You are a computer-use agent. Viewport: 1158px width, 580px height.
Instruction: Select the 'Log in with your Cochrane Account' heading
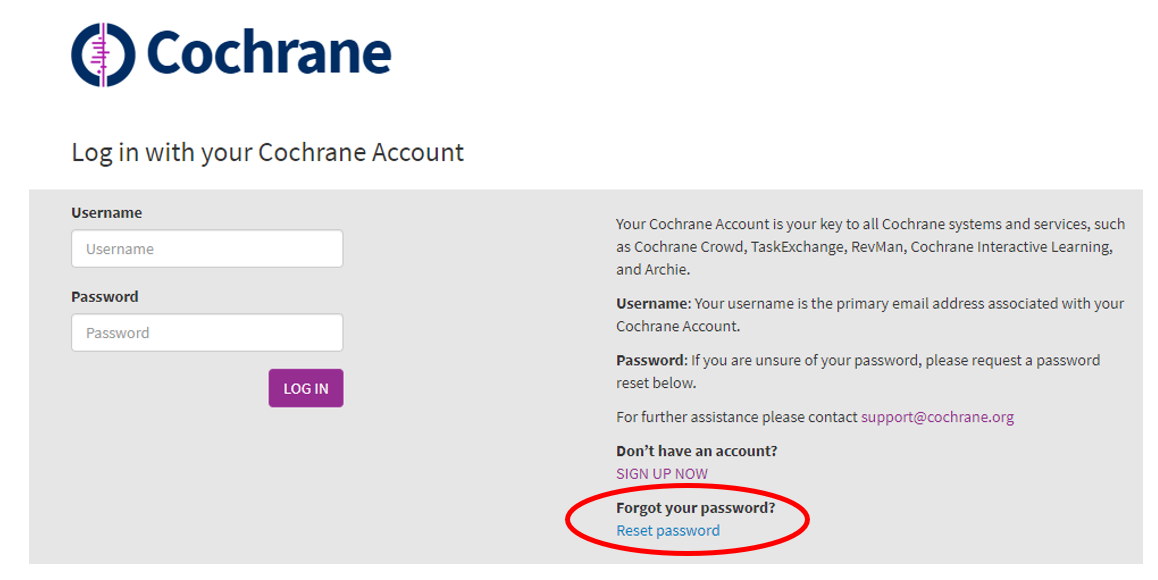(x=267, y=152)
